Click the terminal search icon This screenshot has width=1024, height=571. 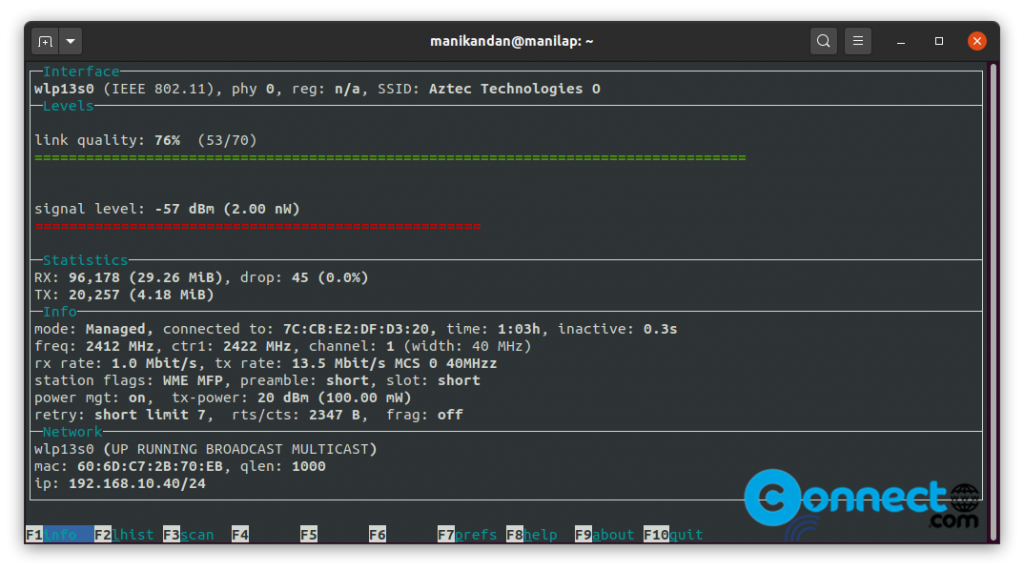(x=823, y=41)
